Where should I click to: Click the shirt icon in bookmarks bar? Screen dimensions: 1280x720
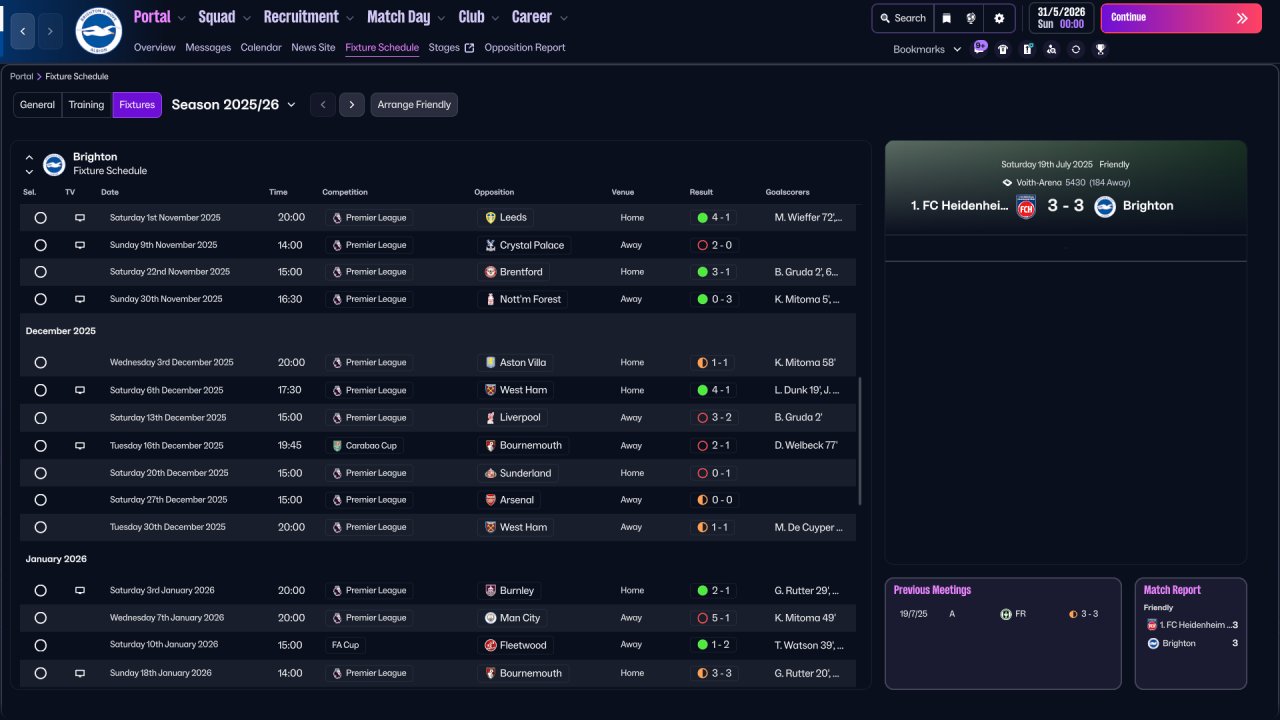tap(1003, 49)
